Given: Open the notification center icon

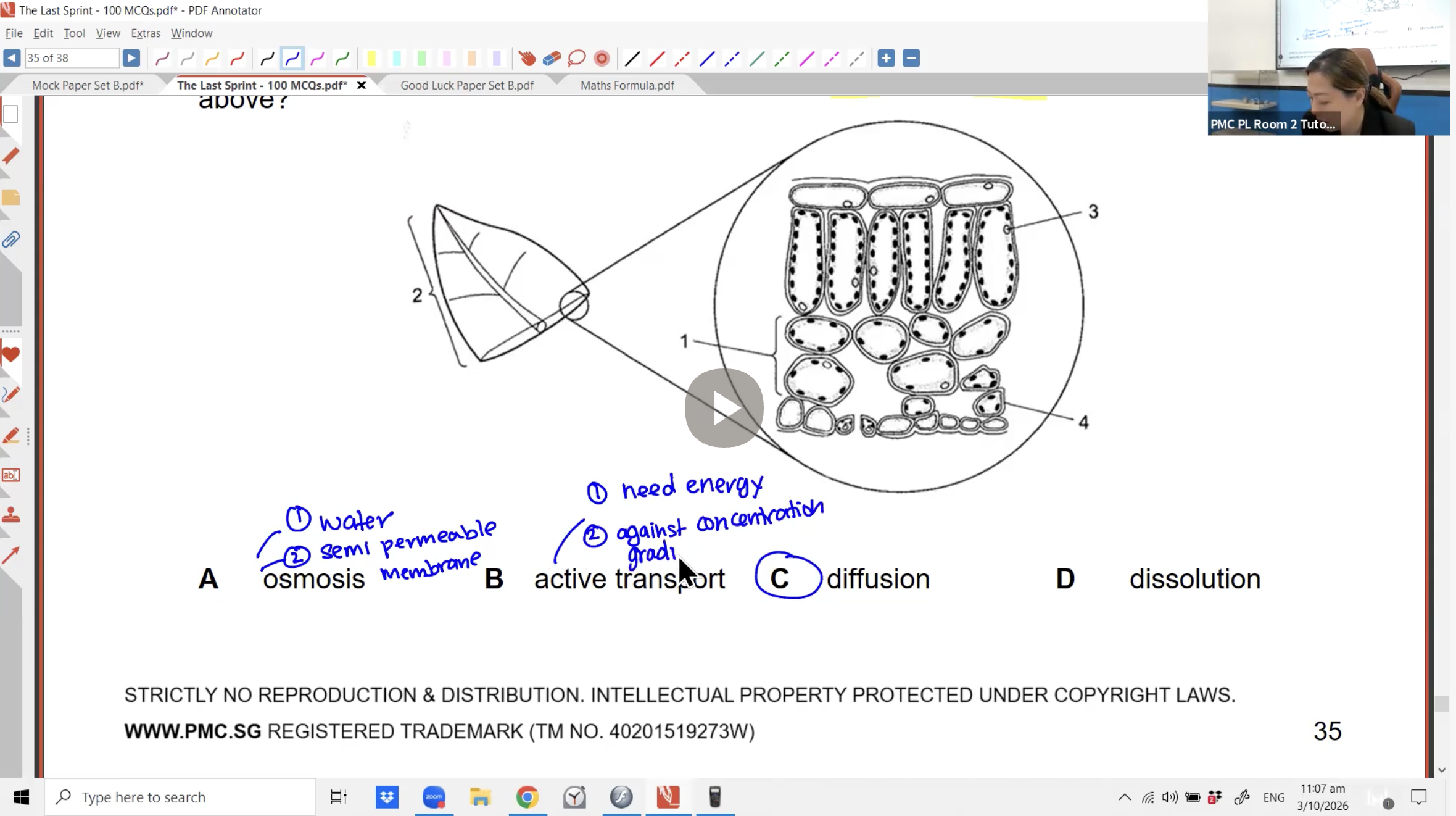Looking at the screenshot, I should 1419,797.
